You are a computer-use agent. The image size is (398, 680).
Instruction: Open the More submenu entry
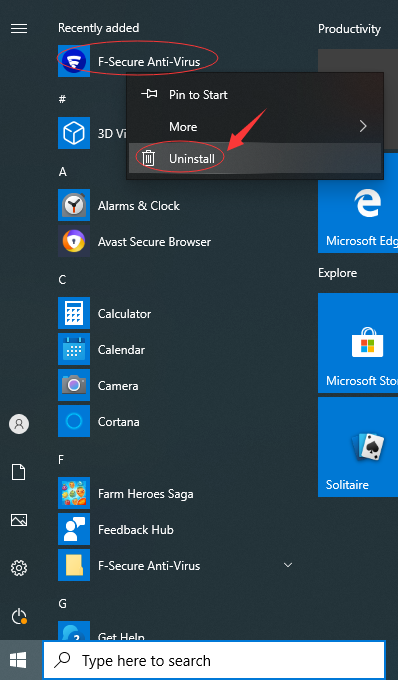(255, 127)
